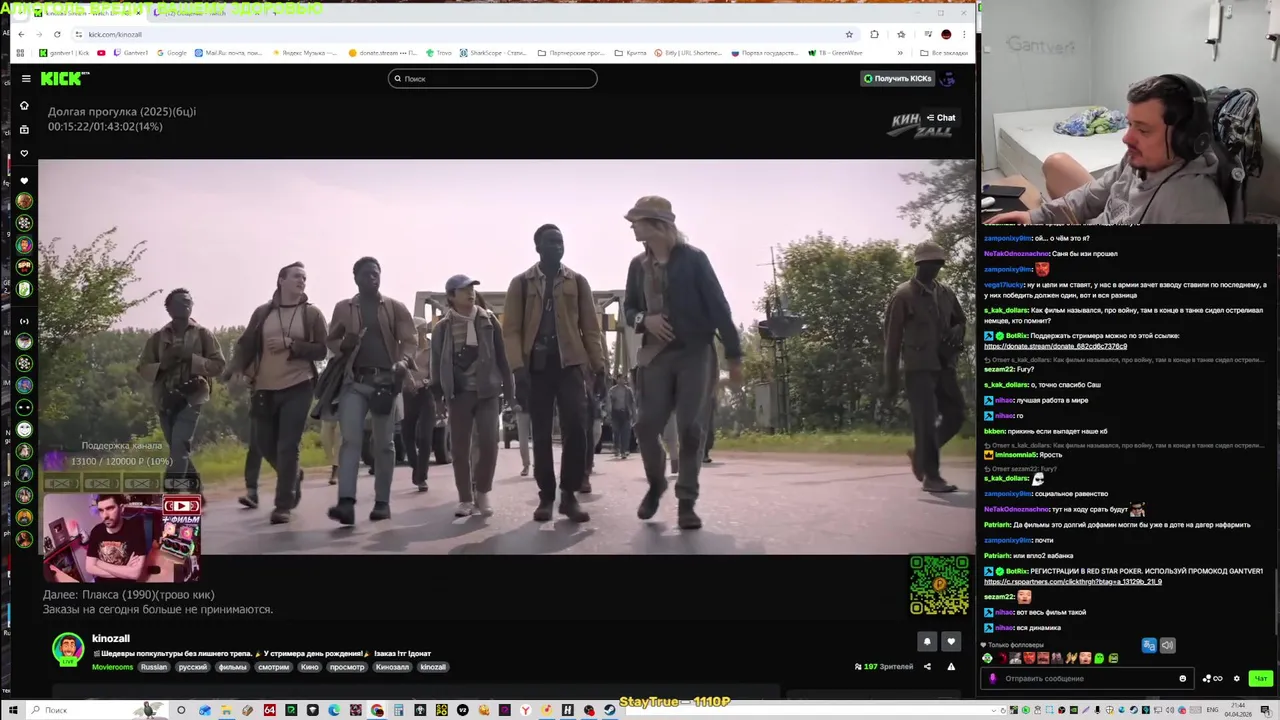Open Windows Start menu
1280x720 pixels.
(x=13, y=710)
